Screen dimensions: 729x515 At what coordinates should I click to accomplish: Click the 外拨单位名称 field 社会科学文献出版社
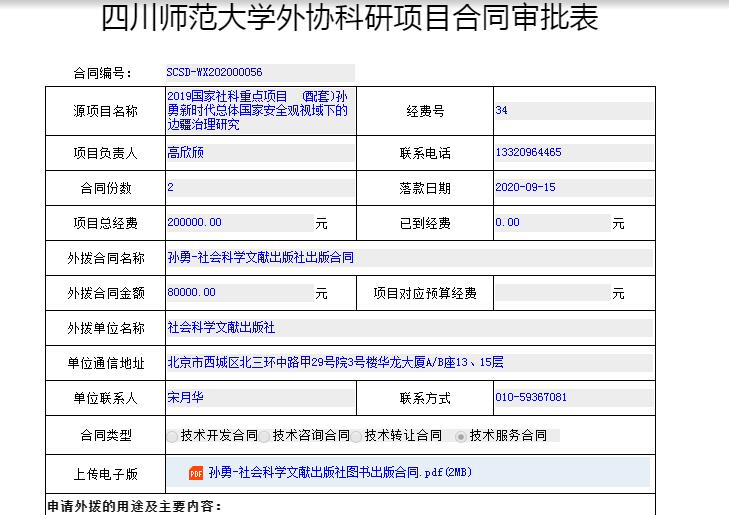tap(410, 328)
